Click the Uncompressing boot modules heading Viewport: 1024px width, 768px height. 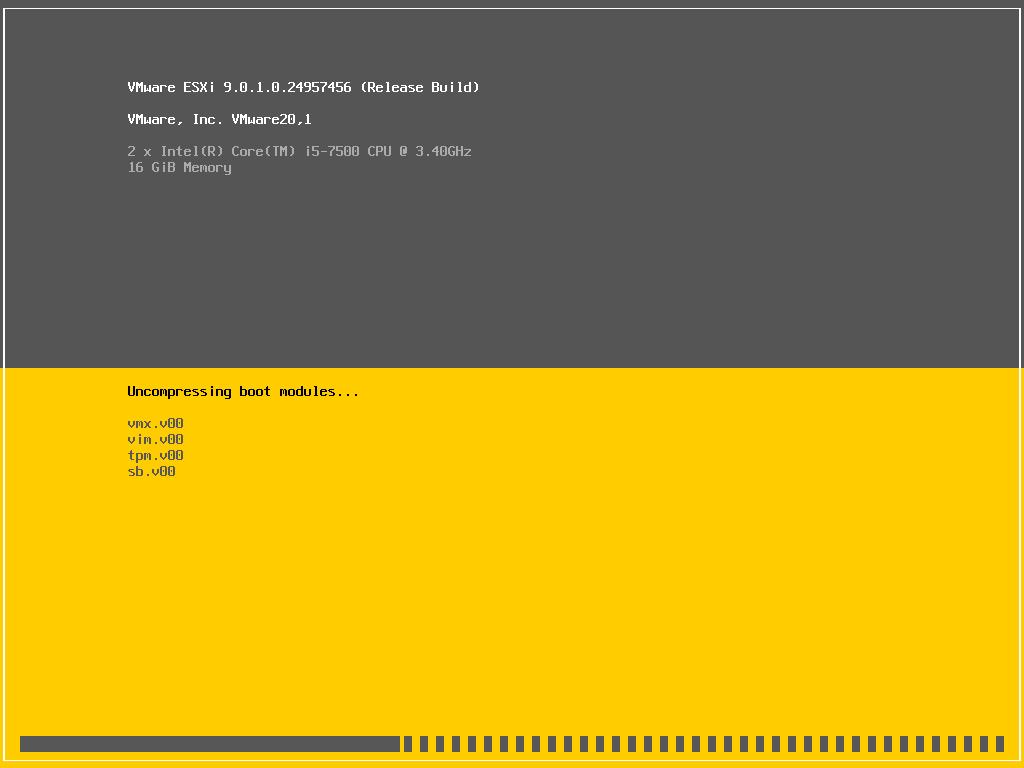pyautogui.click(x=242, y=391)
